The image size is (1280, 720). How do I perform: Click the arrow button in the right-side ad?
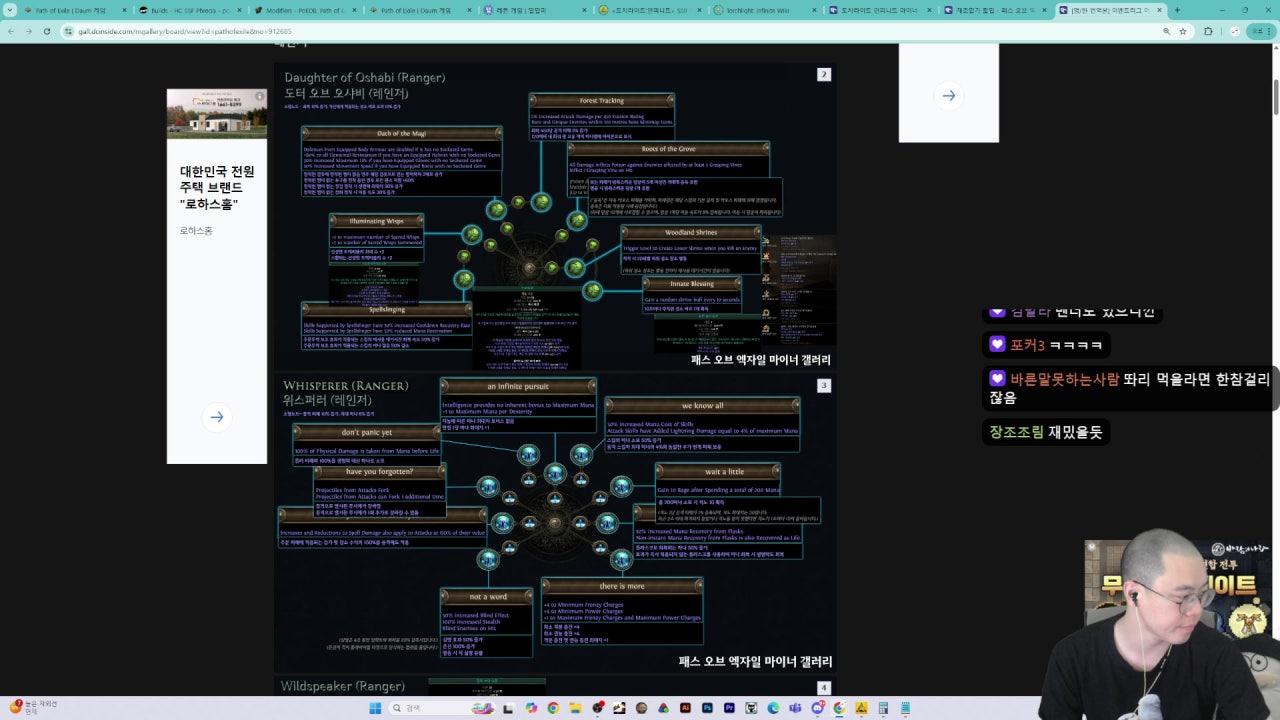coord(948,96)
